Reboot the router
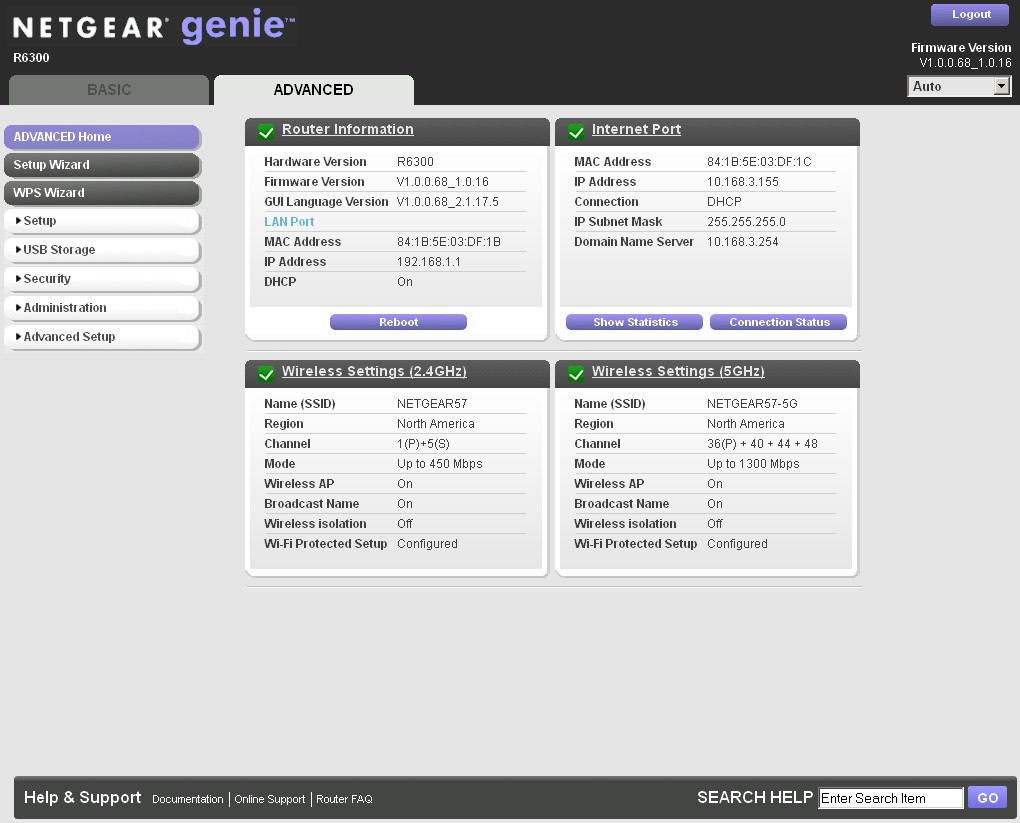The width and height of the screenshot is (1020, 823). [x=398, y=322]
